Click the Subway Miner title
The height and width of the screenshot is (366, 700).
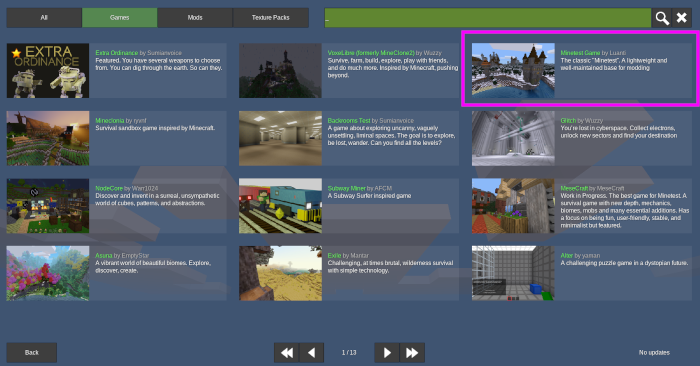346,188
